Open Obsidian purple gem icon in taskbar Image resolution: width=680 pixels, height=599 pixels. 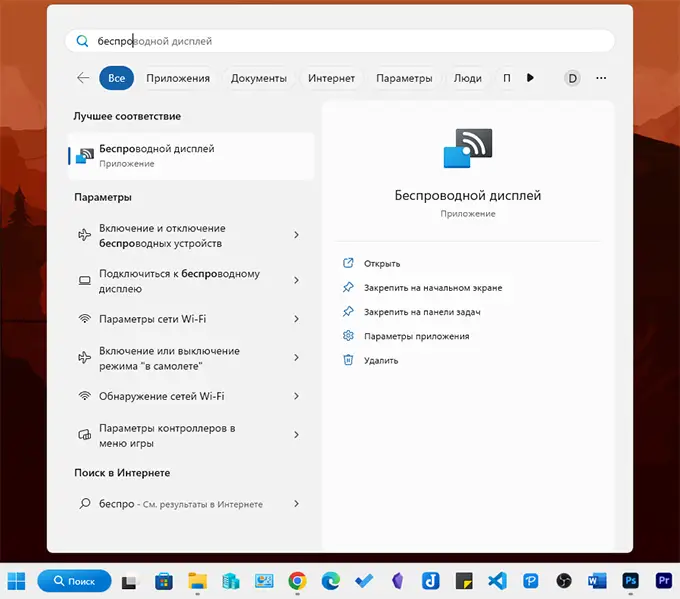pyautogui.click(x=397, y=581)
